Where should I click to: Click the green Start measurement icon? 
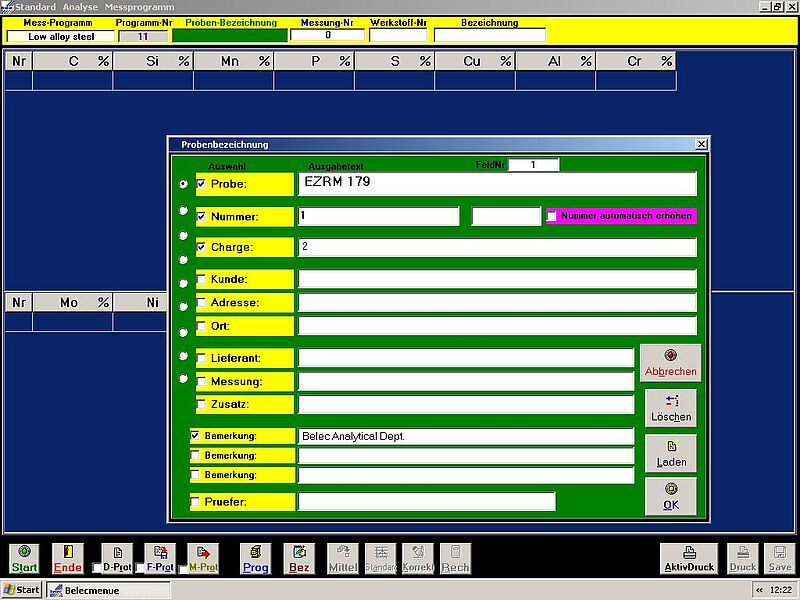click(24, 559)
